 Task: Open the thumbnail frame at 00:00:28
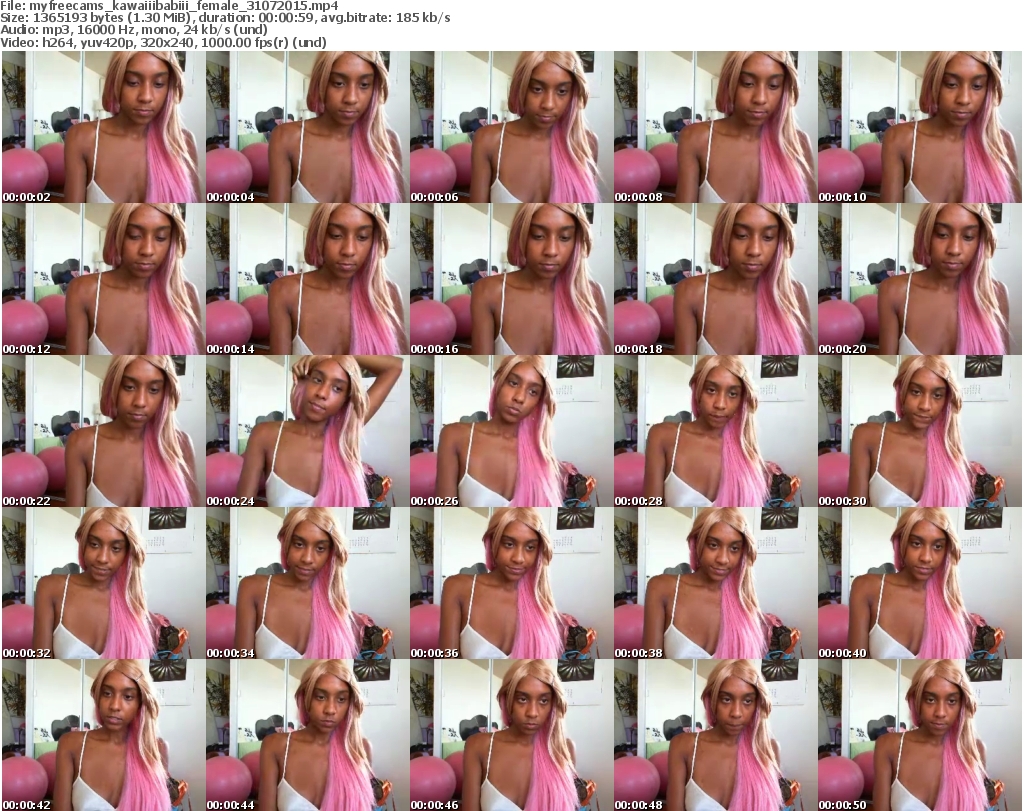(x=714, y=432)
